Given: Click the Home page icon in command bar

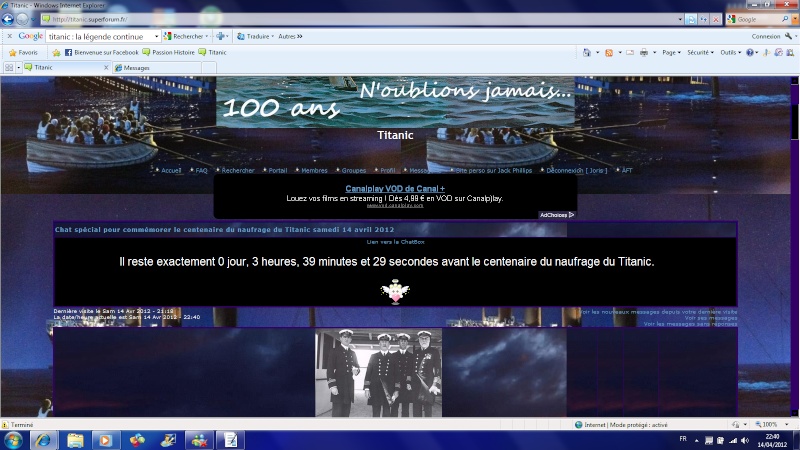Looking at the screenshot, I should coord(587,53).
